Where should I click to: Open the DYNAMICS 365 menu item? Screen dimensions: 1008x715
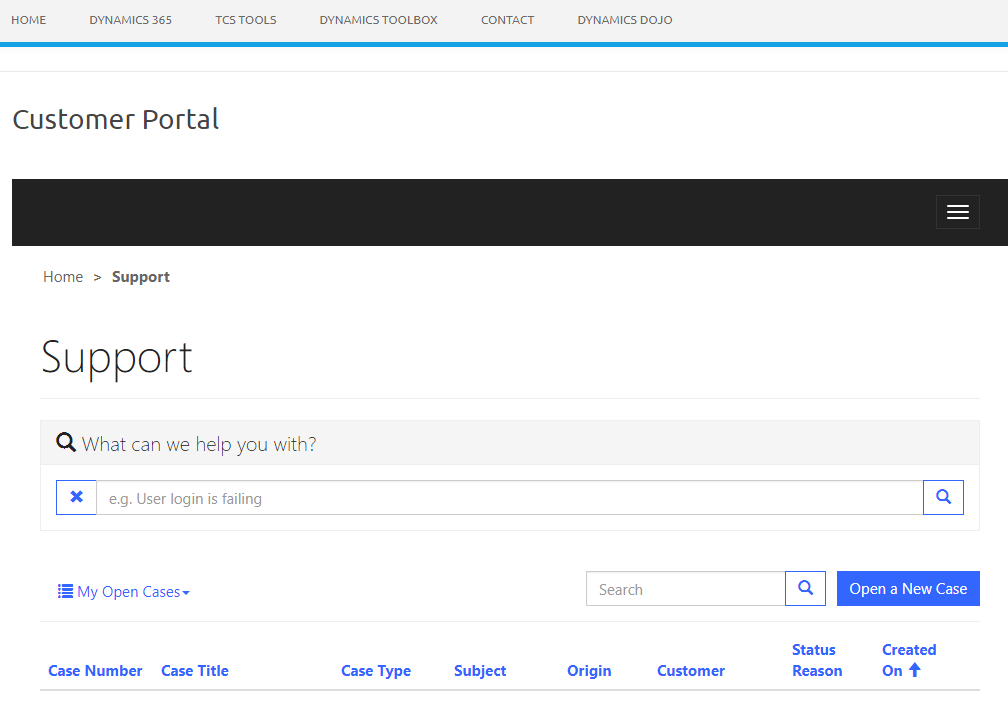130,20
